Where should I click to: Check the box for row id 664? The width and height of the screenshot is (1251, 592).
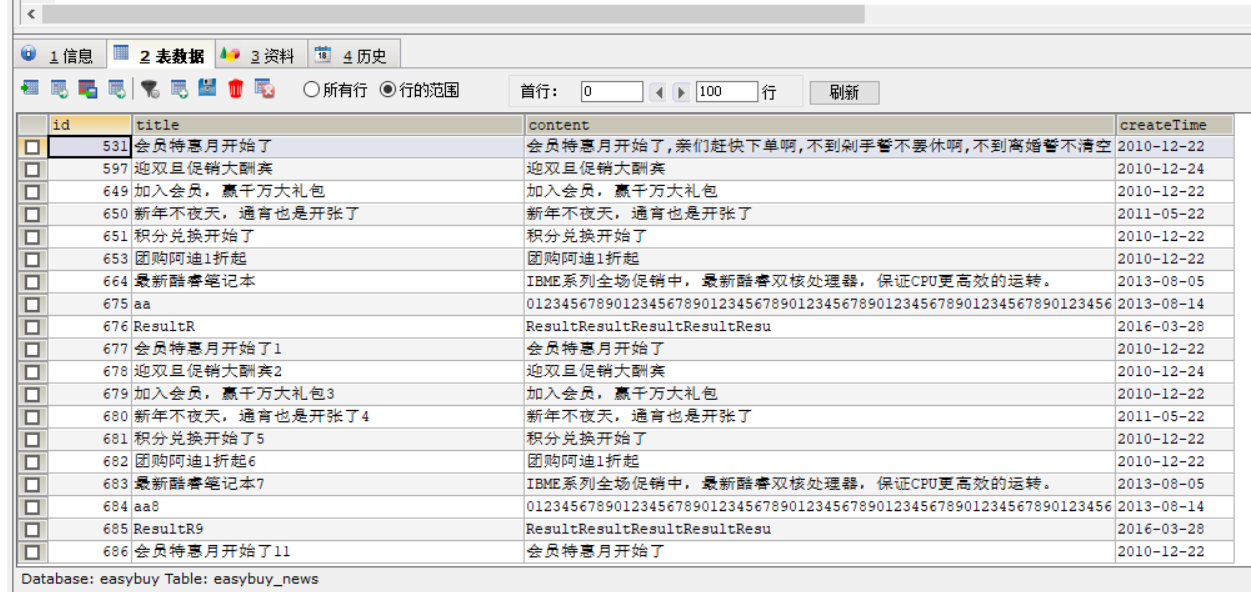(33, 282)
